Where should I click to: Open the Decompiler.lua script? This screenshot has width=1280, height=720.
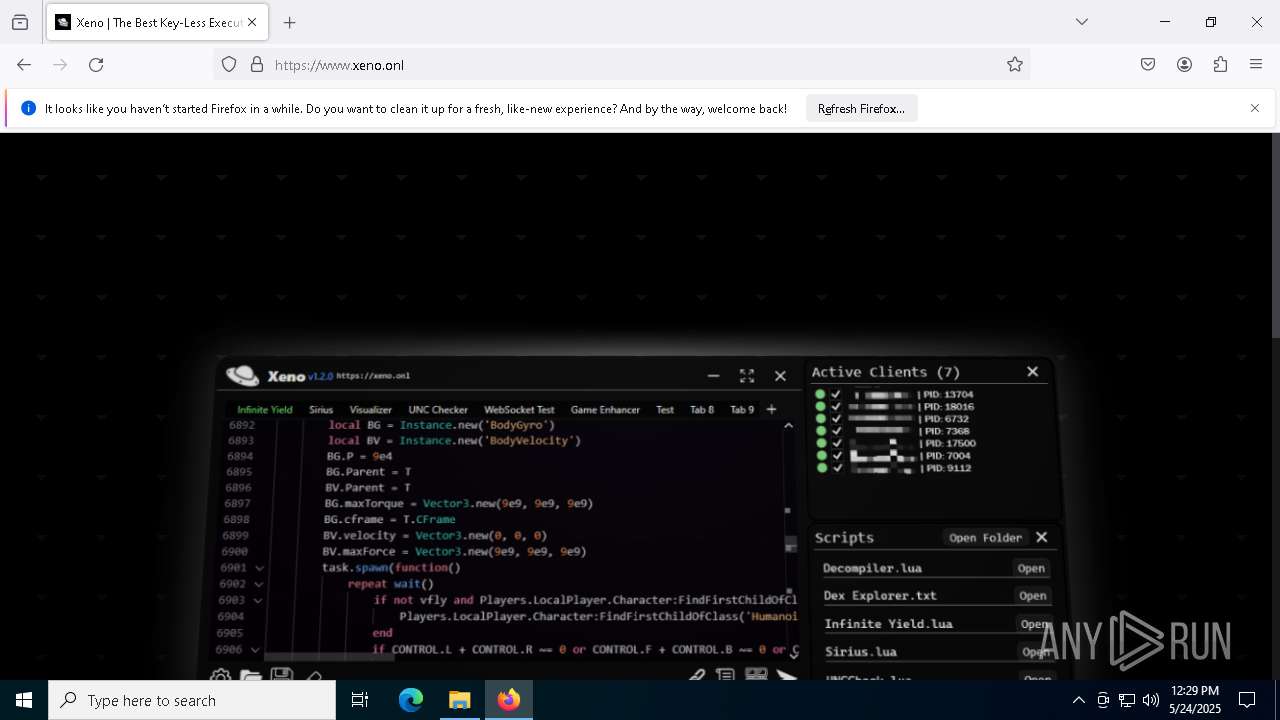[x=1031, y=568]
